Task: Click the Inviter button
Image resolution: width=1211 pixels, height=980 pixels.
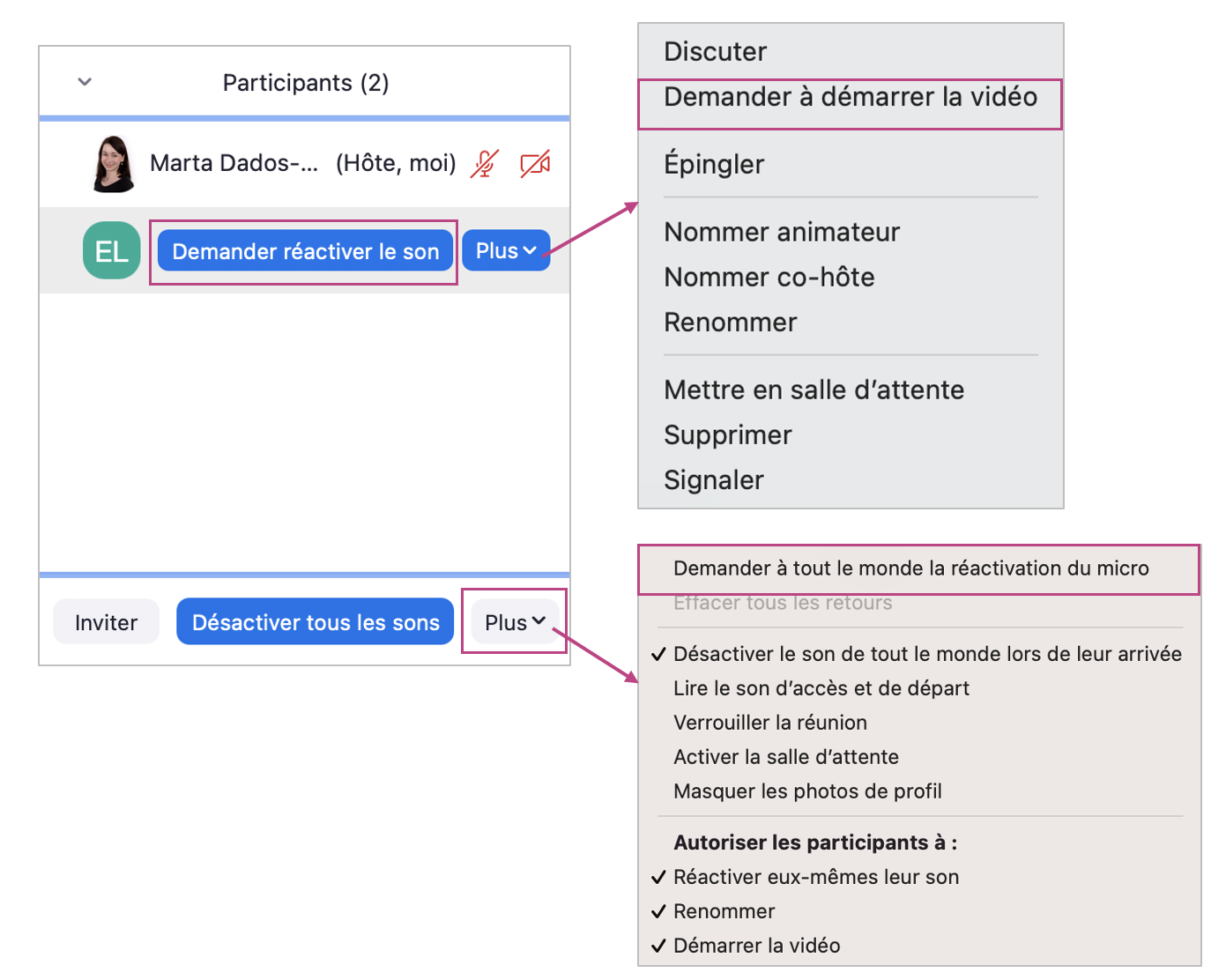Action: coord(106,622)
